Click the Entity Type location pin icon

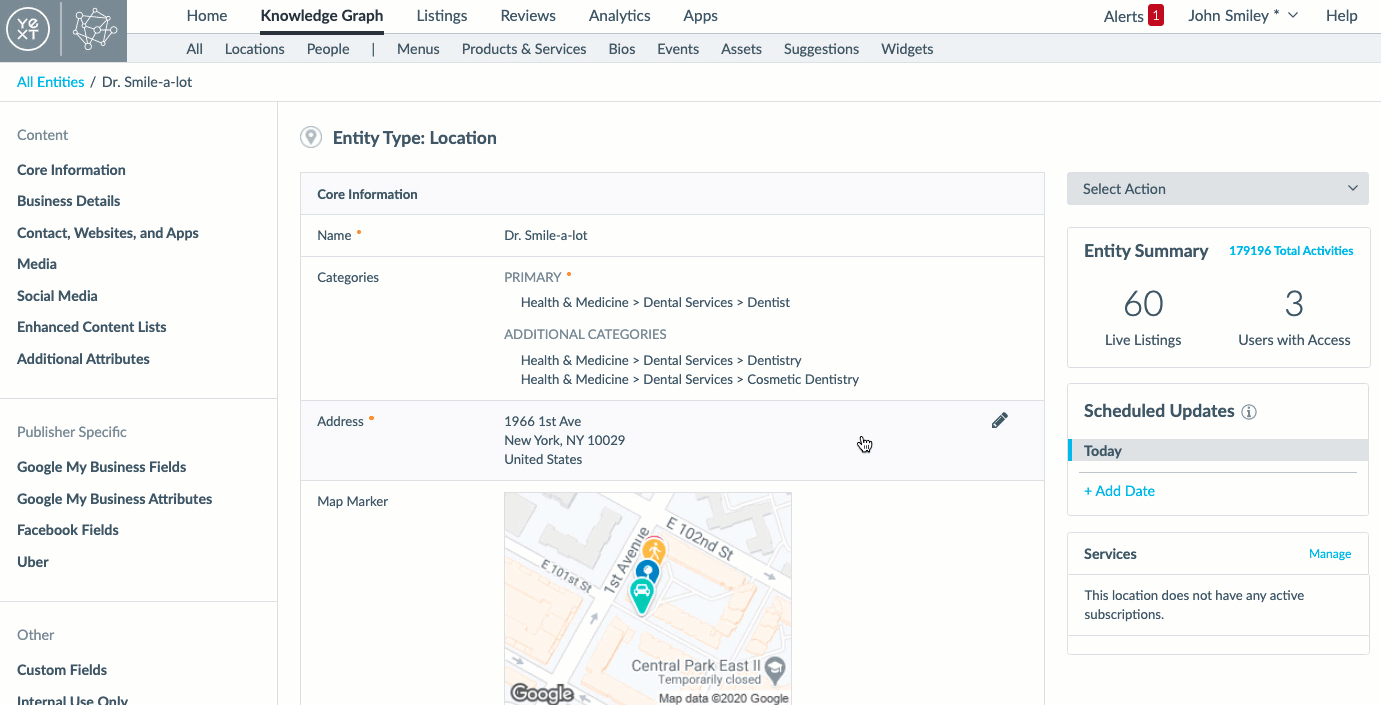click(x=311, y=138)
